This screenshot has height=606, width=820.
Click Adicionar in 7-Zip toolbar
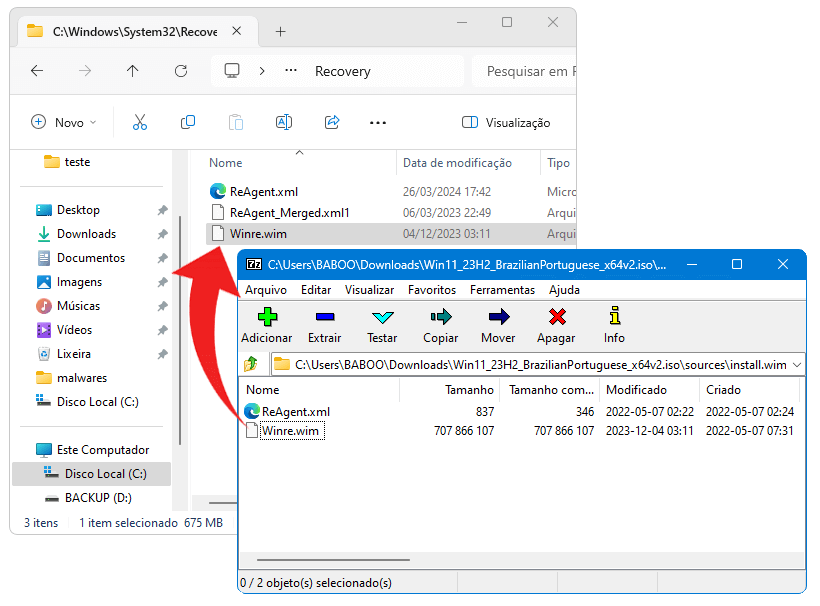(x=267, y=326)
